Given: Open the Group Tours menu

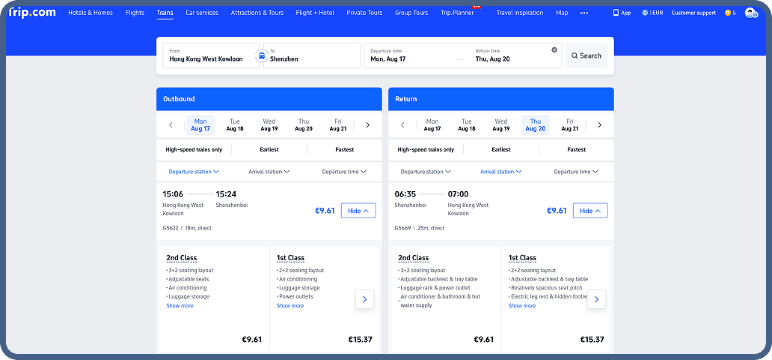Looking at the screenshot, I should coord(412,13).
